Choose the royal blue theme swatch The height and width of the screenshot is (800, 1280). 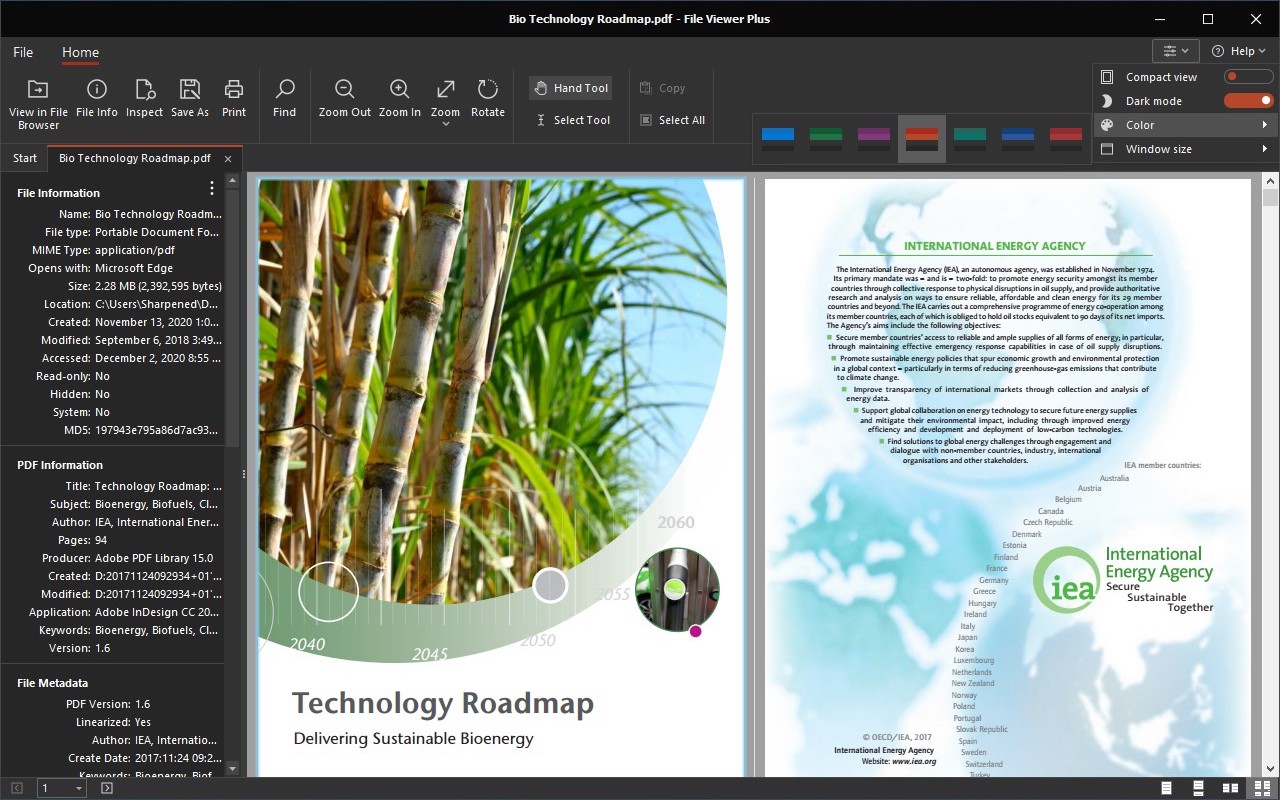[x=1018, y=138]
